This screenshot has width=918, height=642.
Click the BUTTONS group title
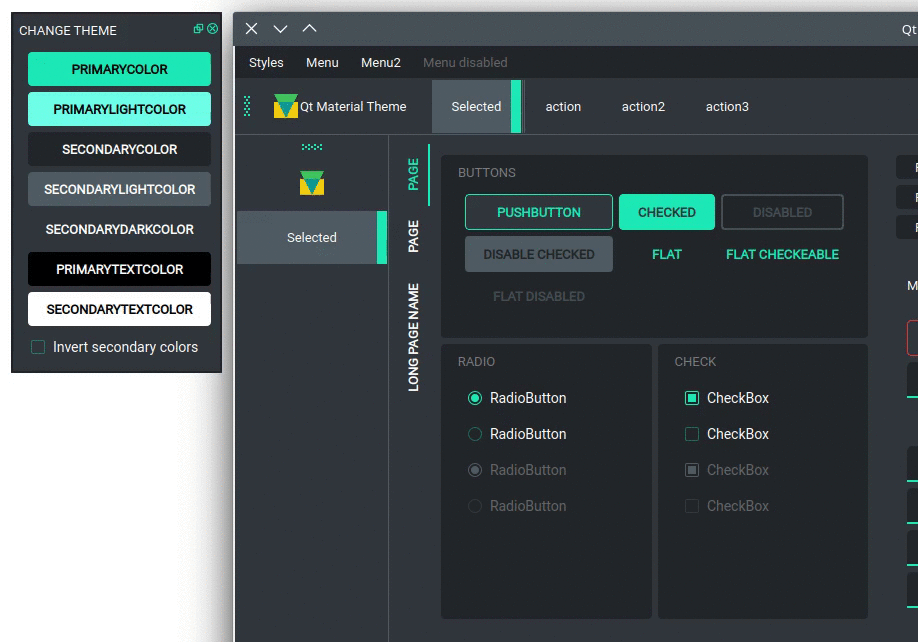tap(487, 173)
